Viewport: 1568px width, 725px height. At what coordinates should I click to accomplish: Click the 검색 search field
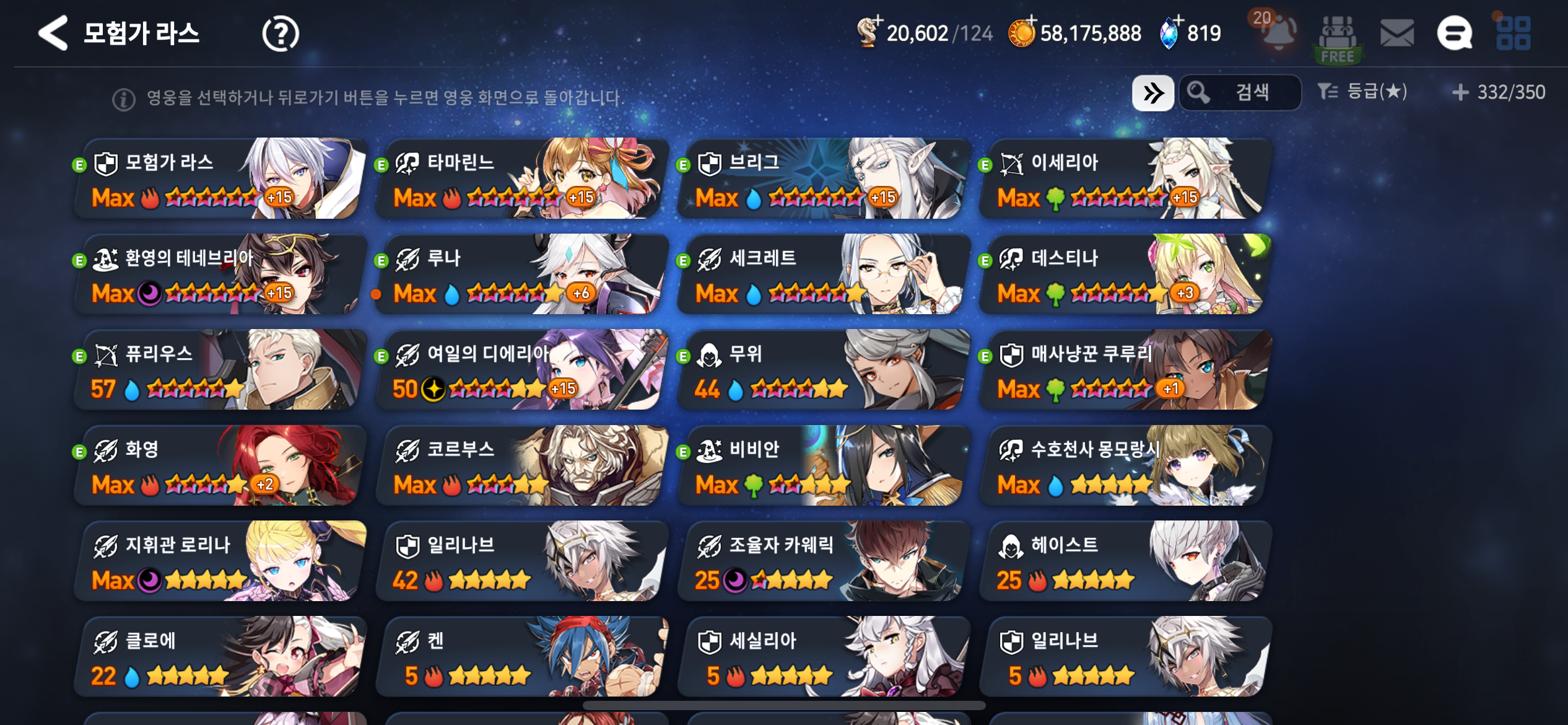1240,93
